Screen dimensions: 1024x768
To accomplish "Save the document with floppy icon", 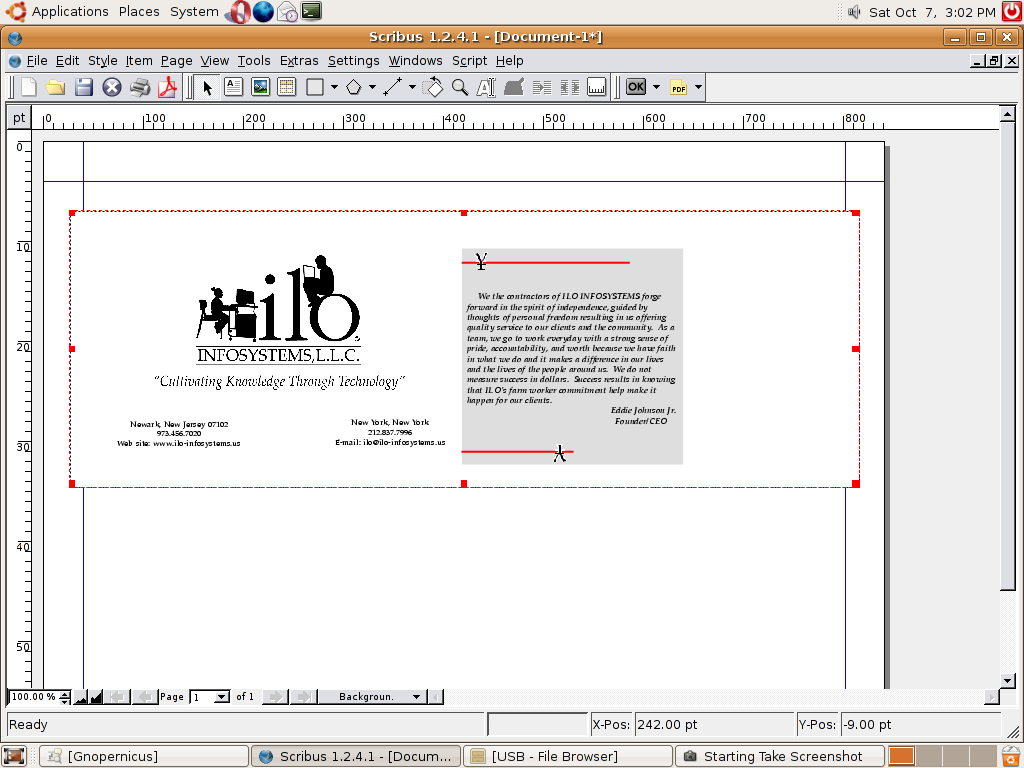I will [x=84, y=87].
